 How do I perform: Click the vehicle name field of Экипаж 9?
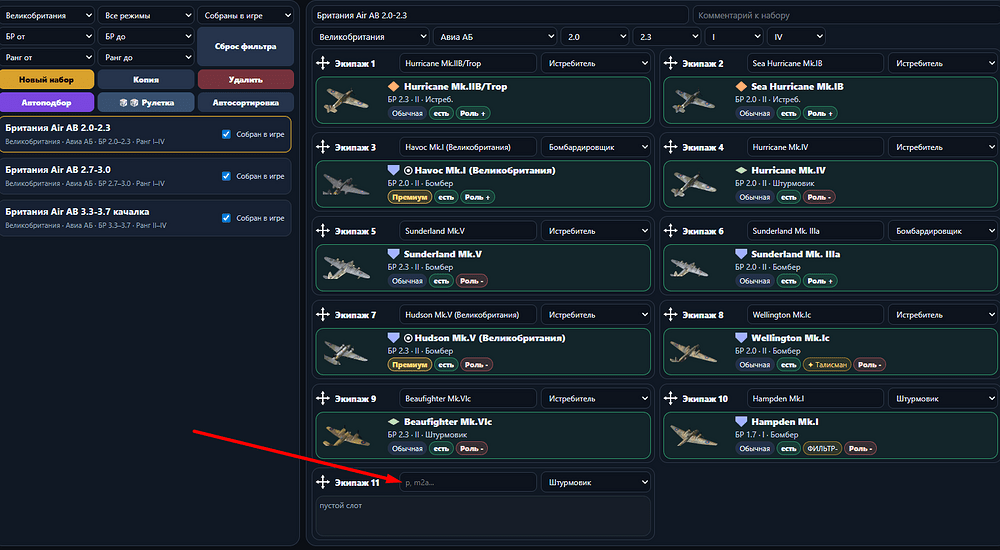click(x=468, y=399)
